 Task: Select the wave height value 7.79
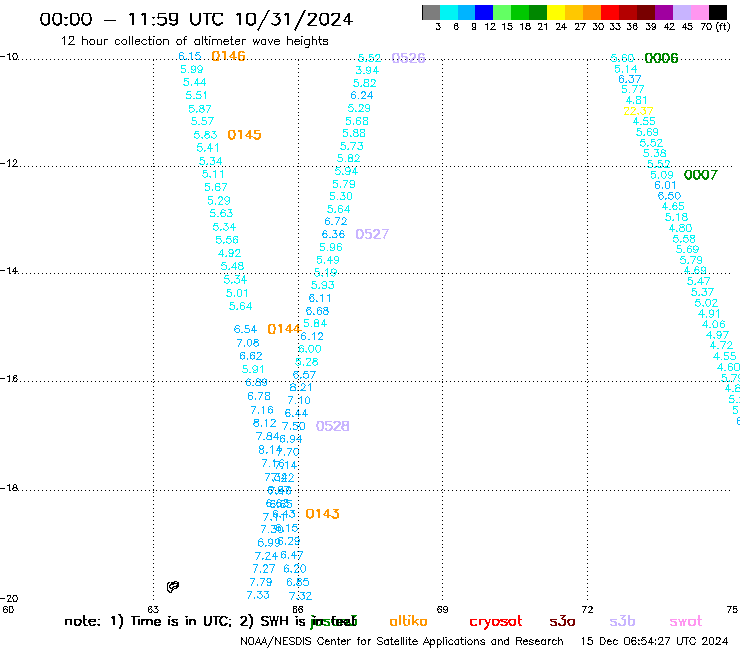[x=261, y=582]
